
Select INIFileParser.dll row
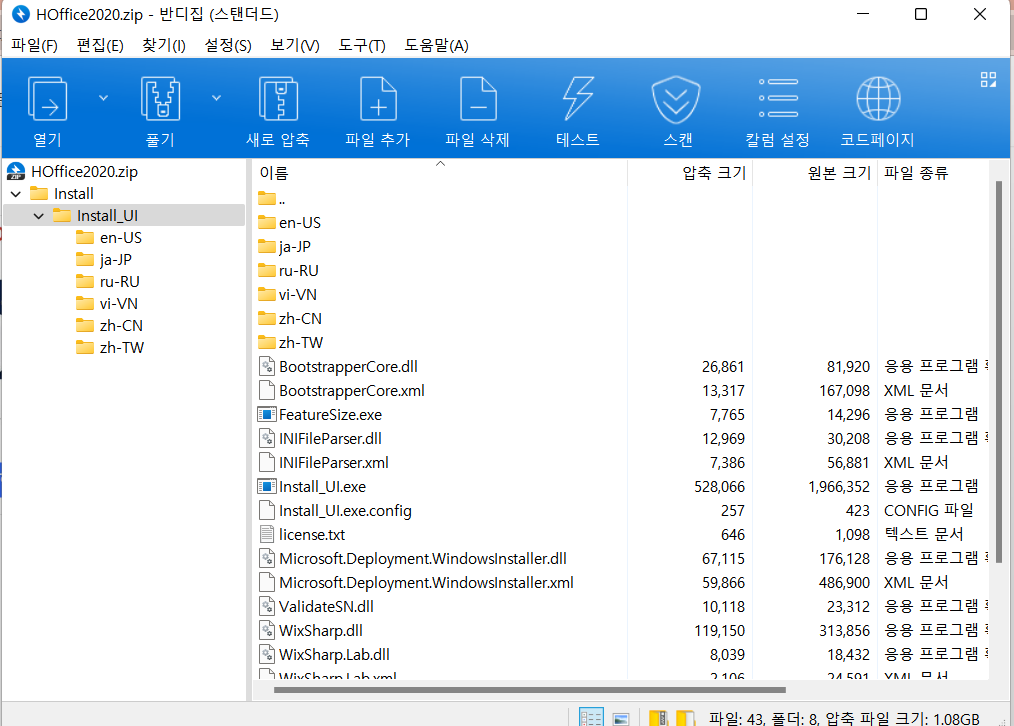(621, 438)
